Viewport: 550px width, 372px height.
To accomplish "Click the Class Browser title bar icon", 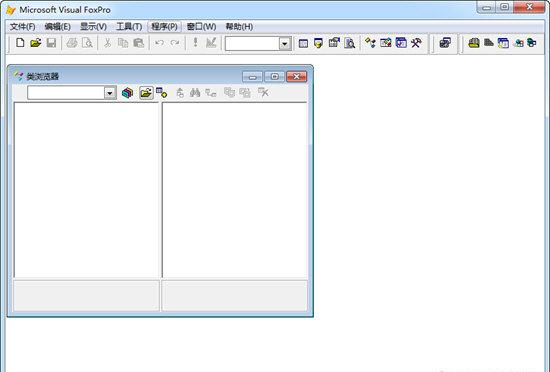I will tap(18, 76).
